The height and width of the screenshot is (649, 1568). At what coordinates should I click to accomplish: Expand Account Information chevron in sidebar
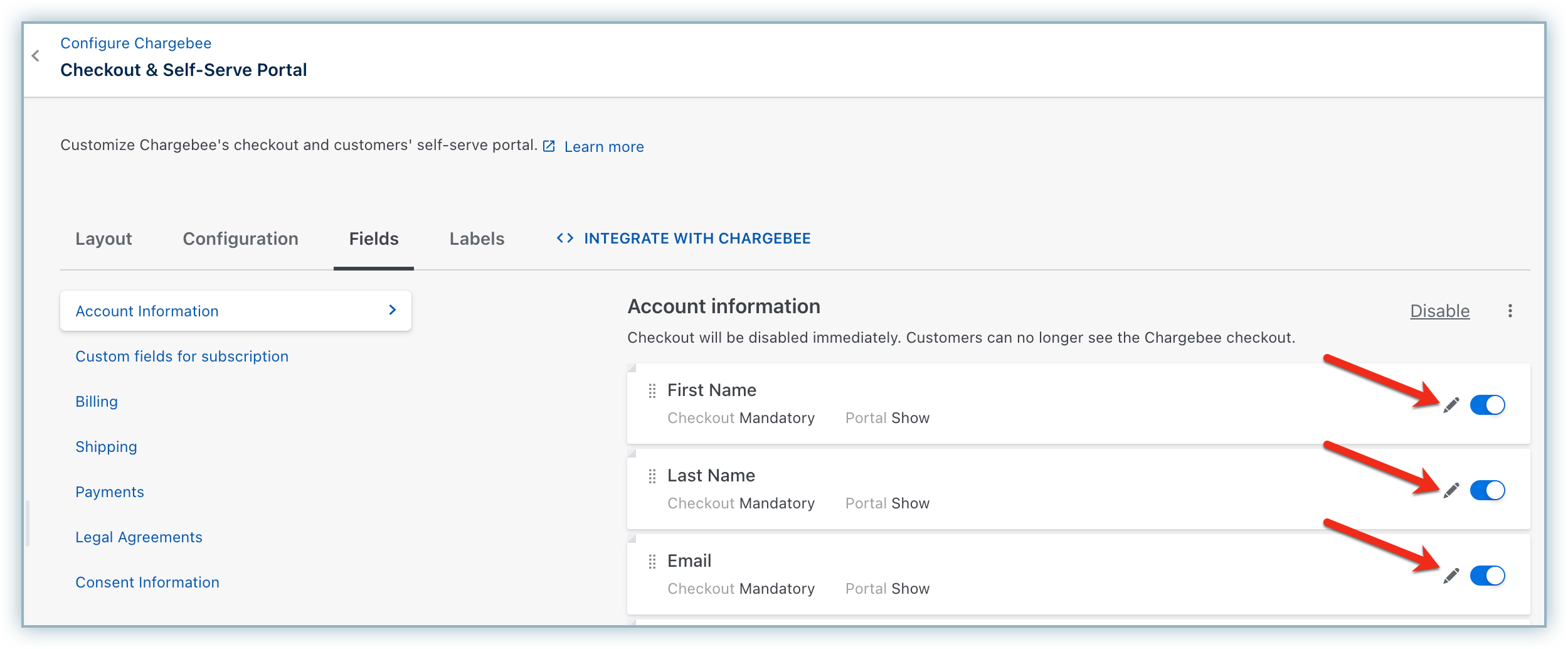click(x=393, y=310)
